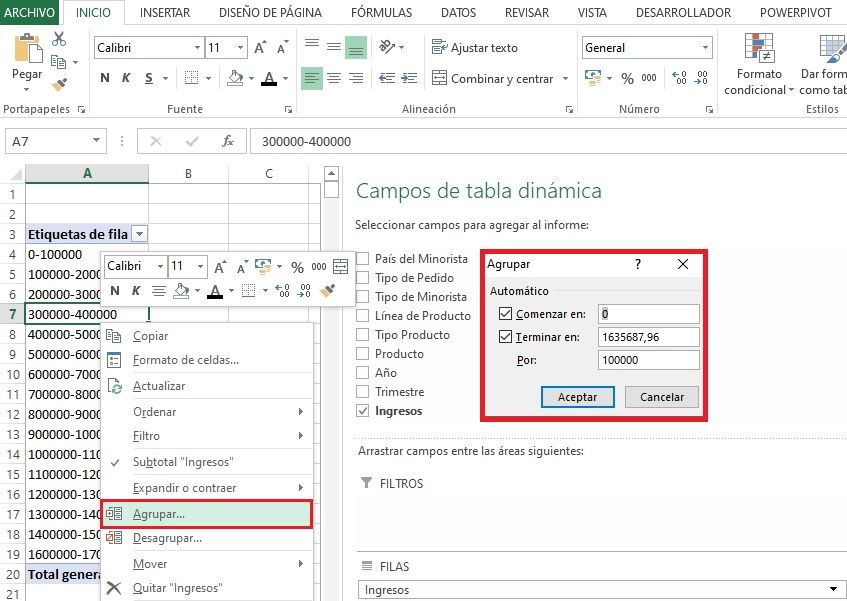
Task: Click the insert function fx icon
Action: 228,141
